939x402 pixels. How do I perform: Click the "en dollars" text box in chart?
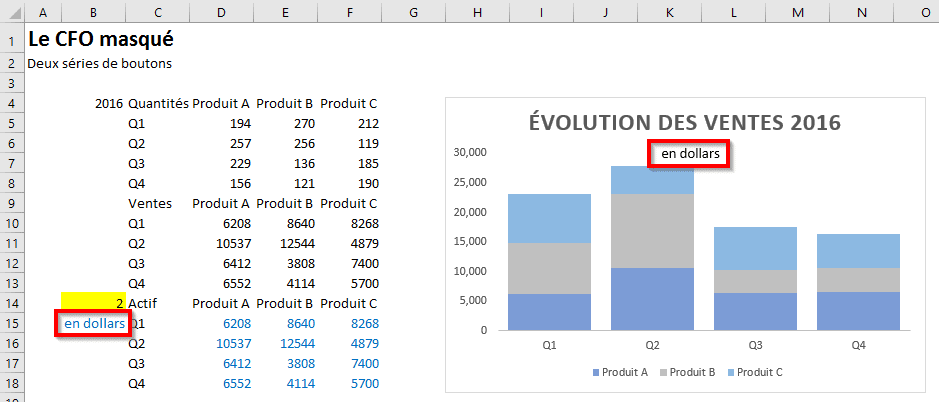(689, 154)
